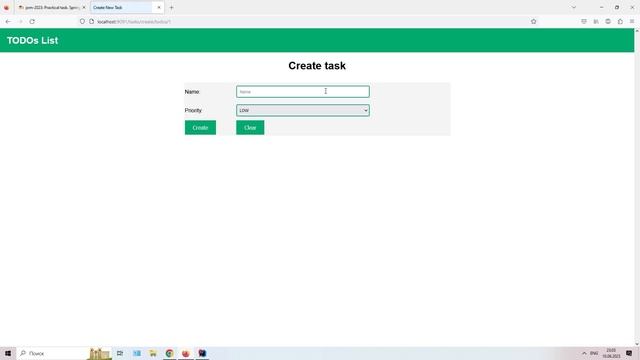The height and width of the screenshot is (360, 640).
Task: Close the Practical task tab
Action: pos(84,7)
